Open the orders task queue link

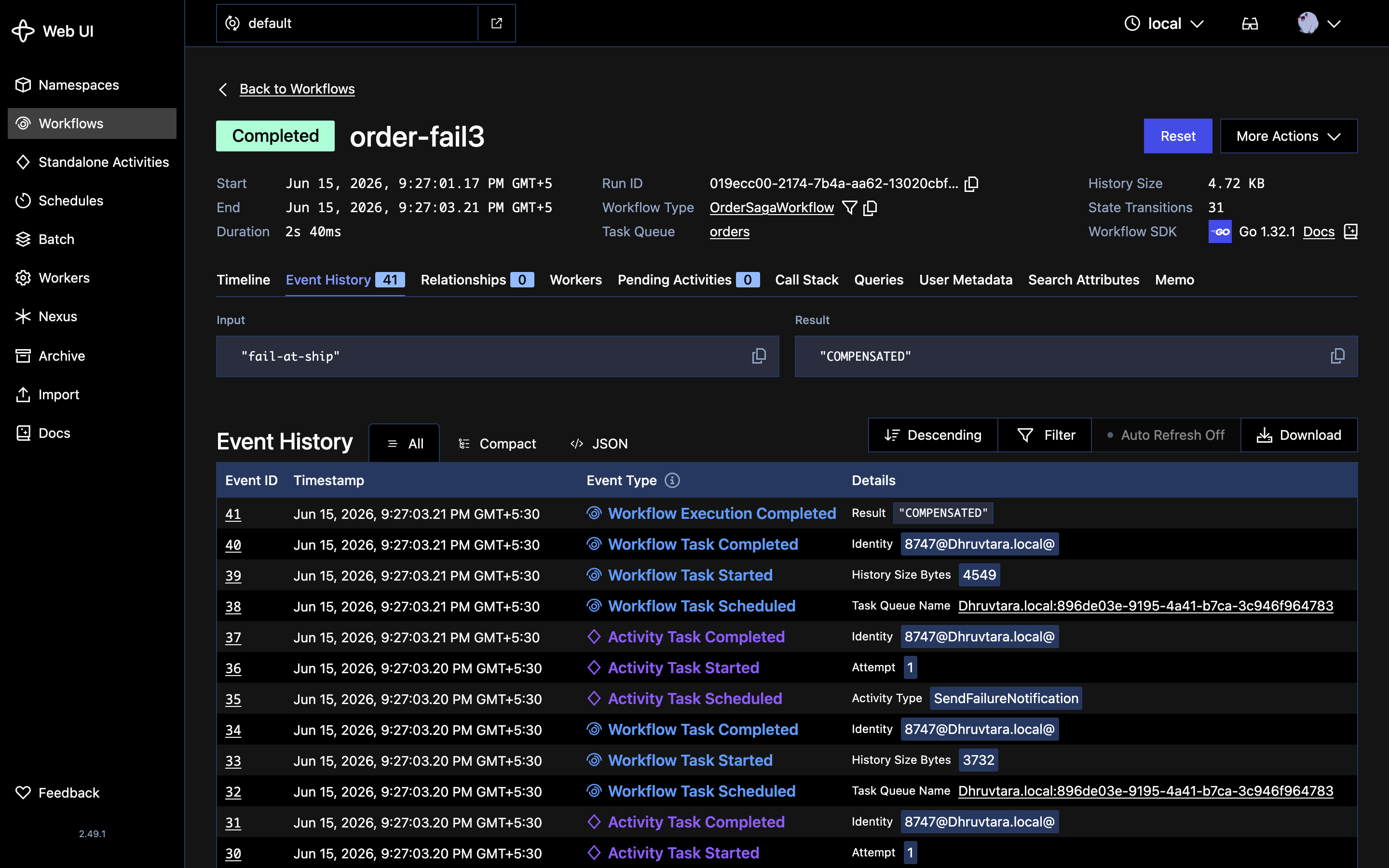[x=730, y=232]
